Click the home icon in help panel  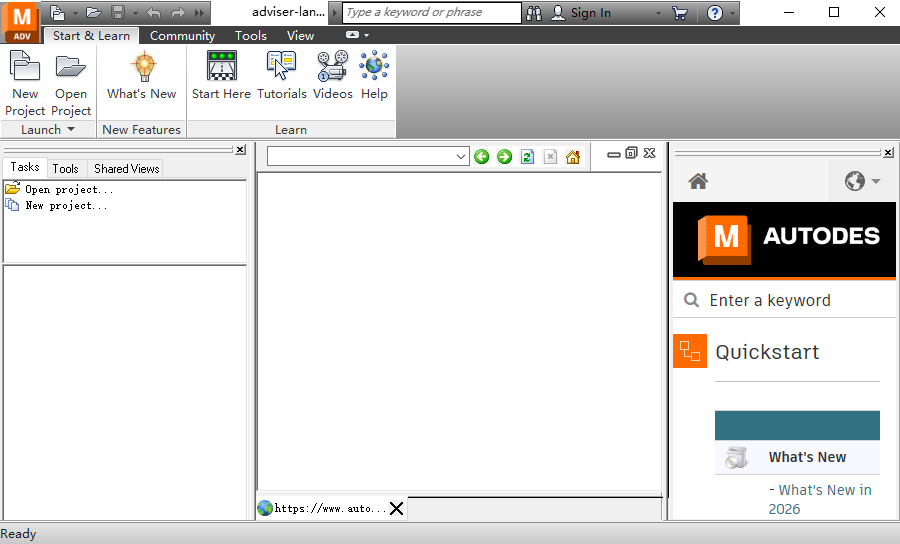[698, 181]
